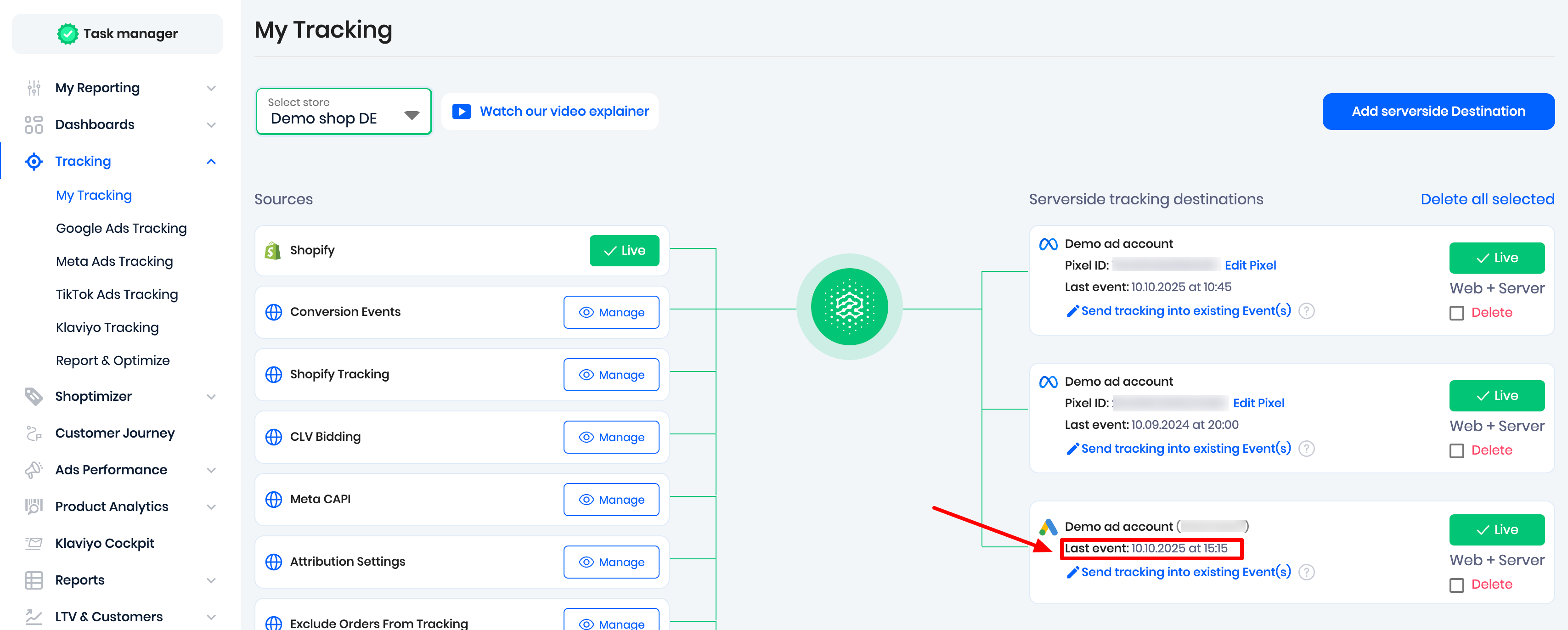Click the first Meta logo icon
This screenshot has width=1568, height=630.
point(1048,244)
